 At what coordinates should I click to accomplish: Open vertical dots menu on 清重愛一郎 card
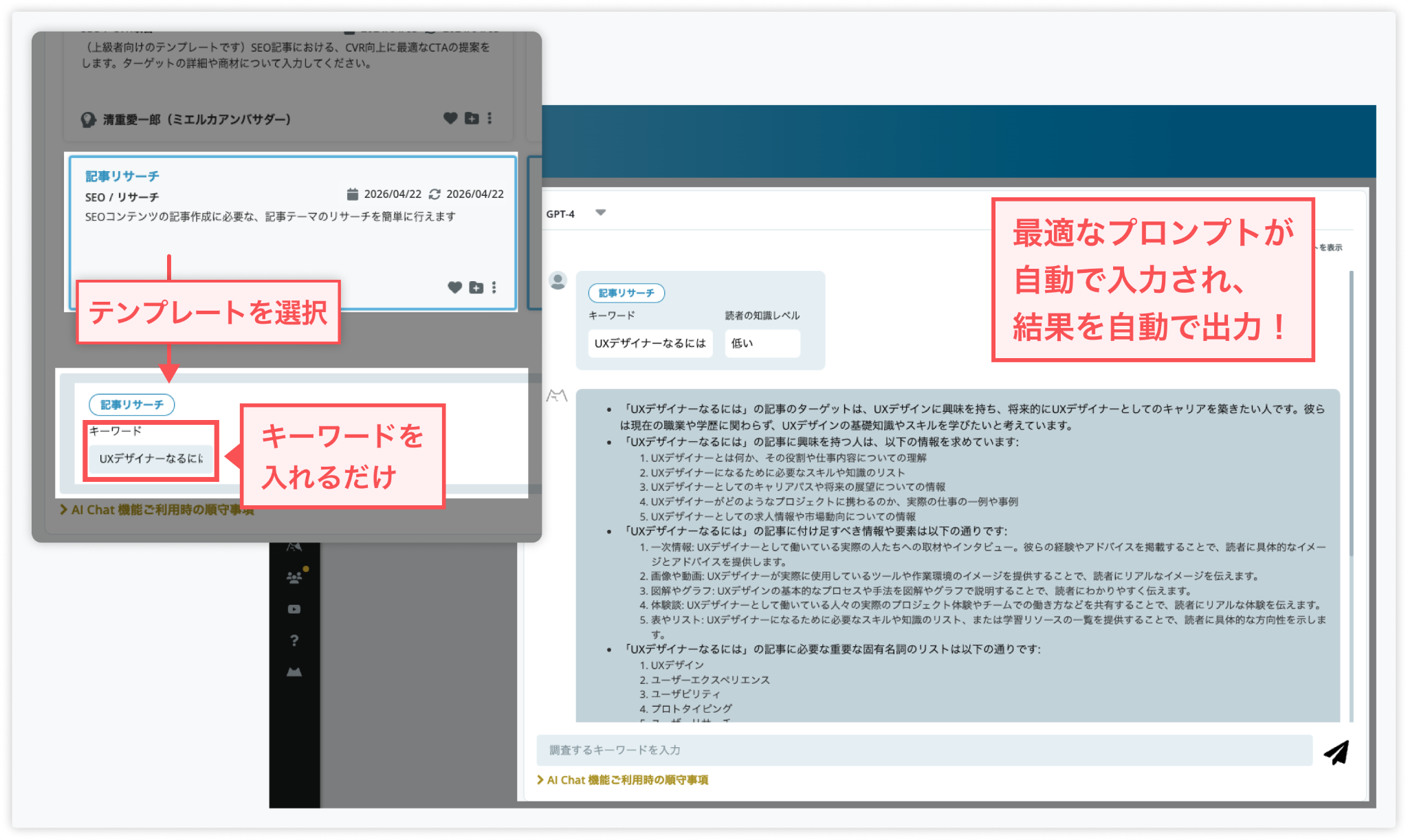pos(489,118)
